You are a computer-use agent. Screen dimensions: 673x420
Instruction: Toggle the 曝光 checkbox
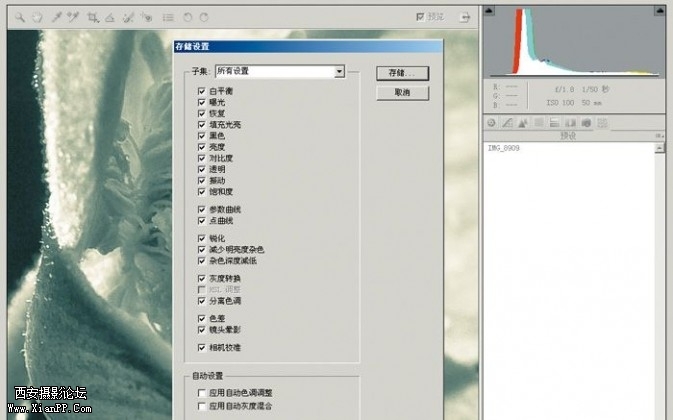pos(202,102)
